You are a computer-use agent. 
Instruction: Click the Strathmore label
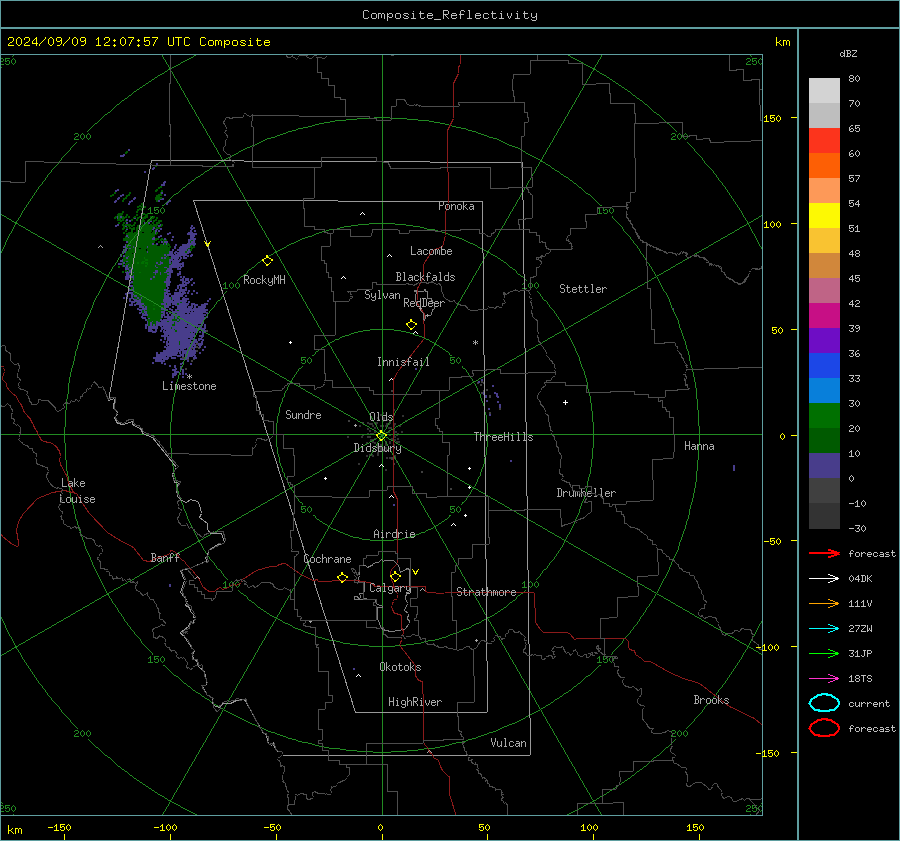pos(486,592)
